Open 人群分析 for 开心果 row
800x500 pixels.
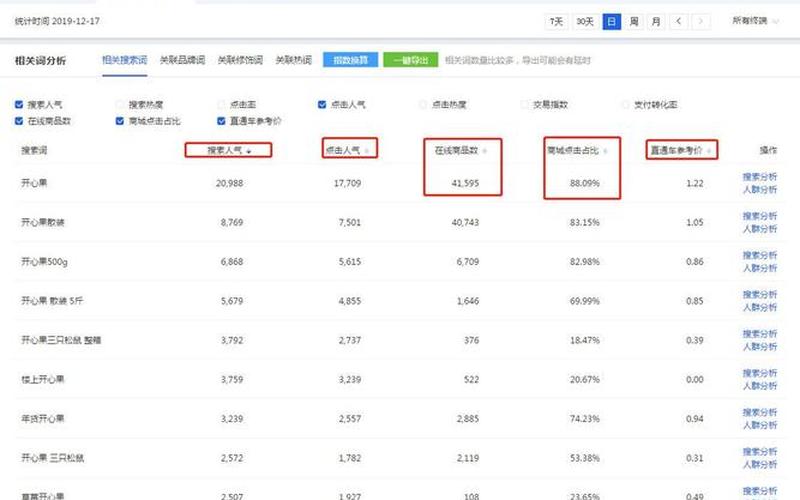tap(760, 190)
